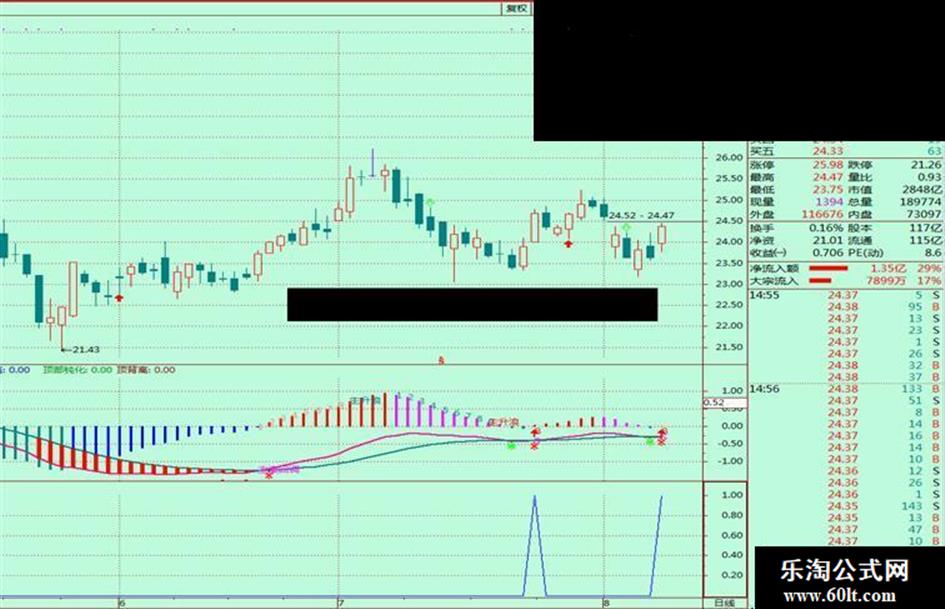Select month 6 on the time axis
This screenshot has height=609, width=945.
pyautogui.click(x=122, y=603)
